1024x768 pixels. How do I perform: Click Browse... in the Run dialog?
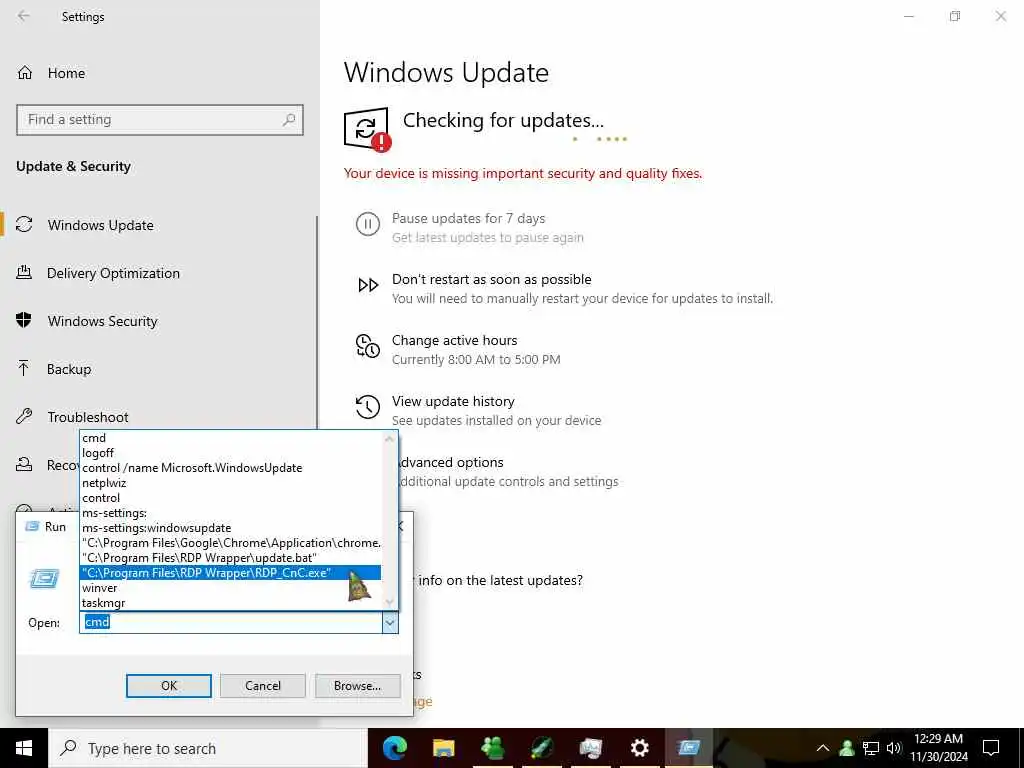[x=357, y=686]
